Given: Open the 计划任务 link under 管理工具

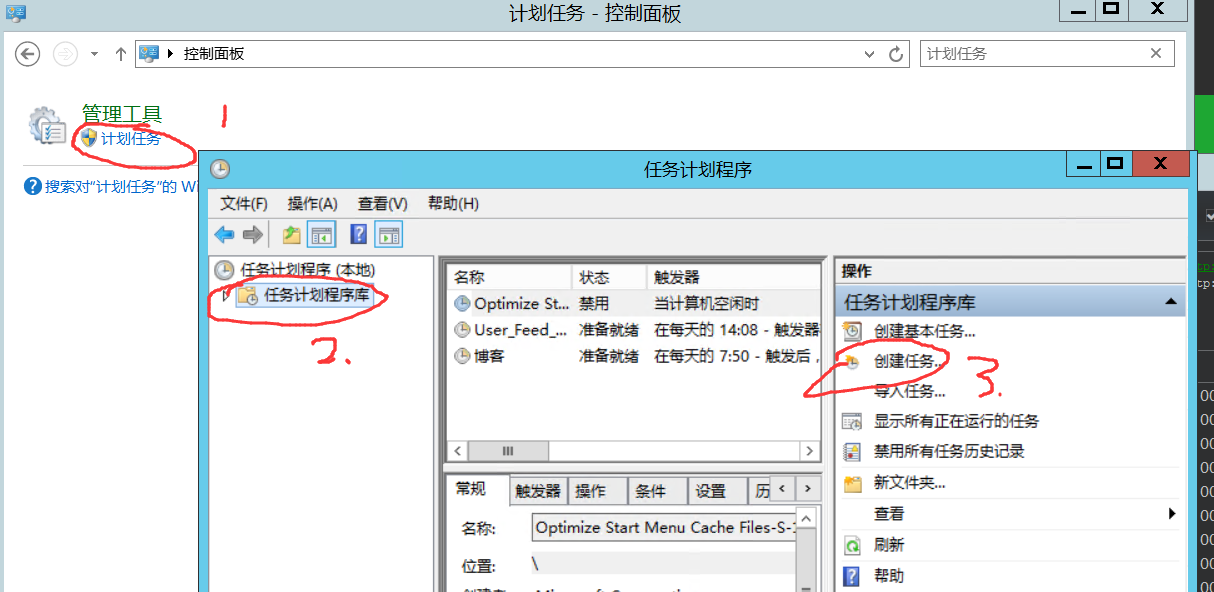Looking at the screenshot, I should [131, 139].
